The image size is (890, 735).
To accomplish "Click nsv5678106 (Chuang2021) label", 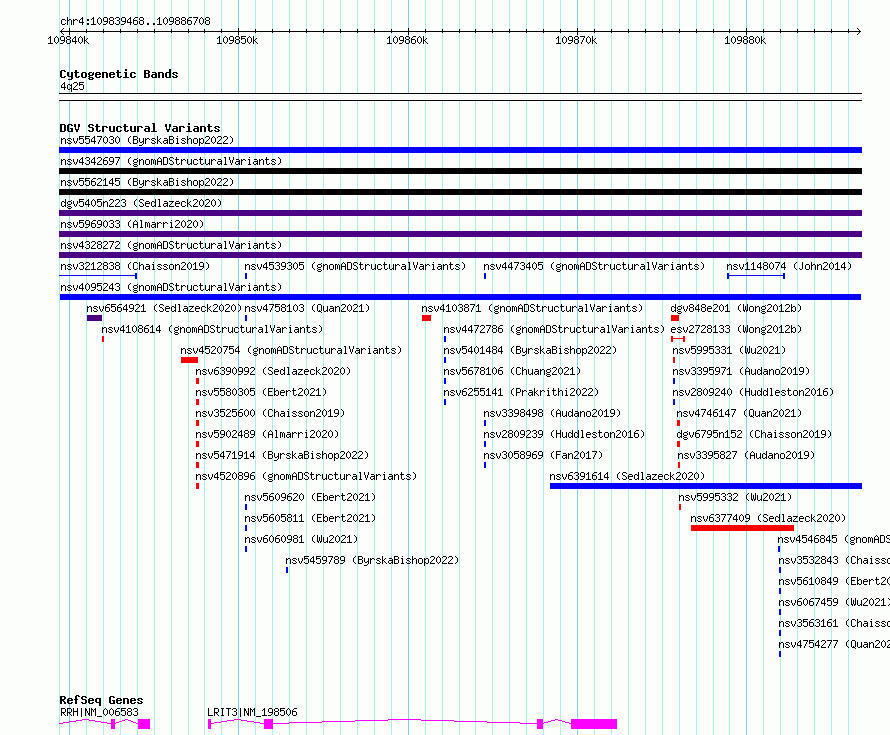I will point(512,371).
